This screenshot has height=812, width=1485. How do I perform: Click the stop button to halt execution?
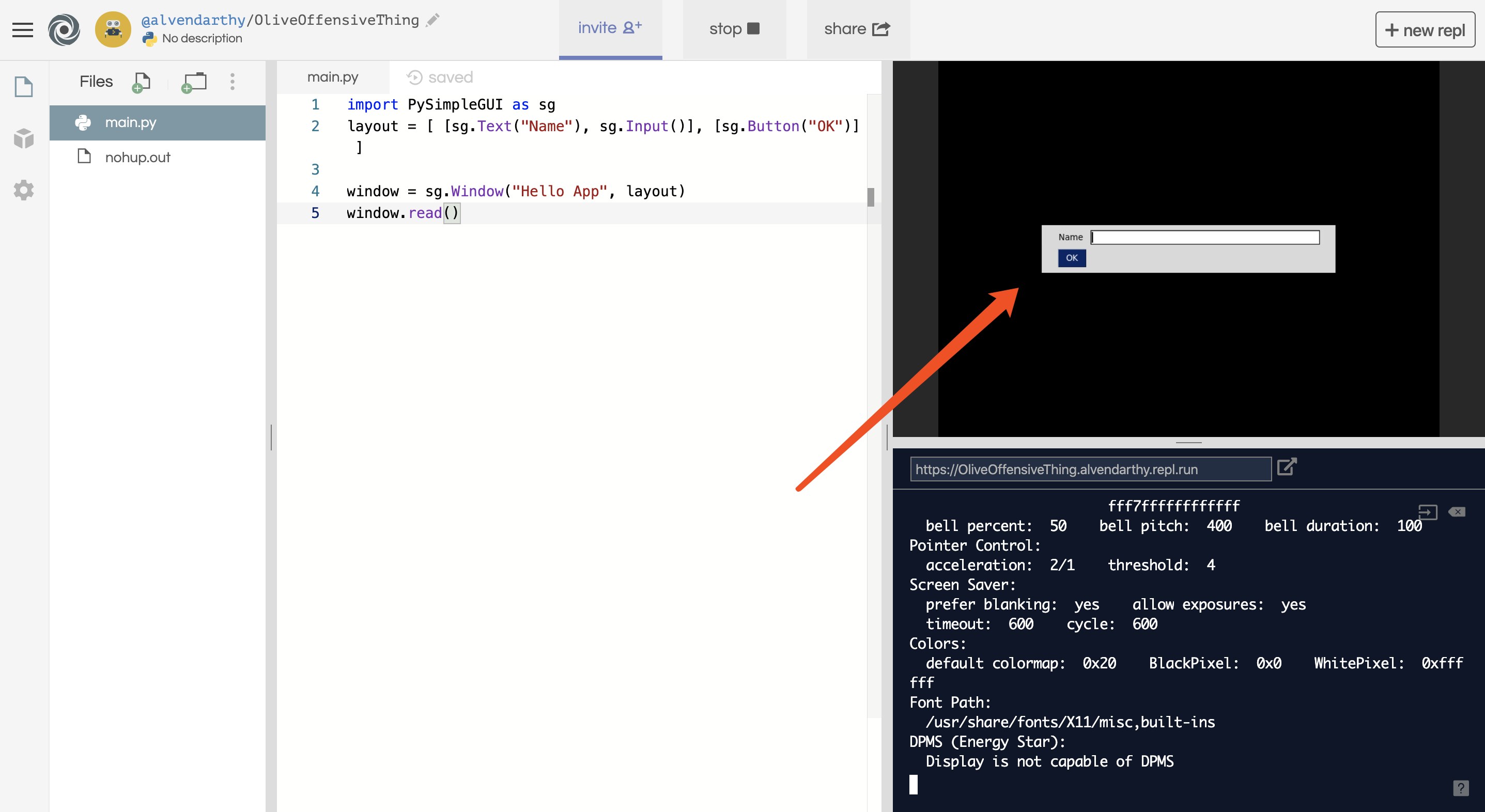pyautogui.click(x=735, y=27)
